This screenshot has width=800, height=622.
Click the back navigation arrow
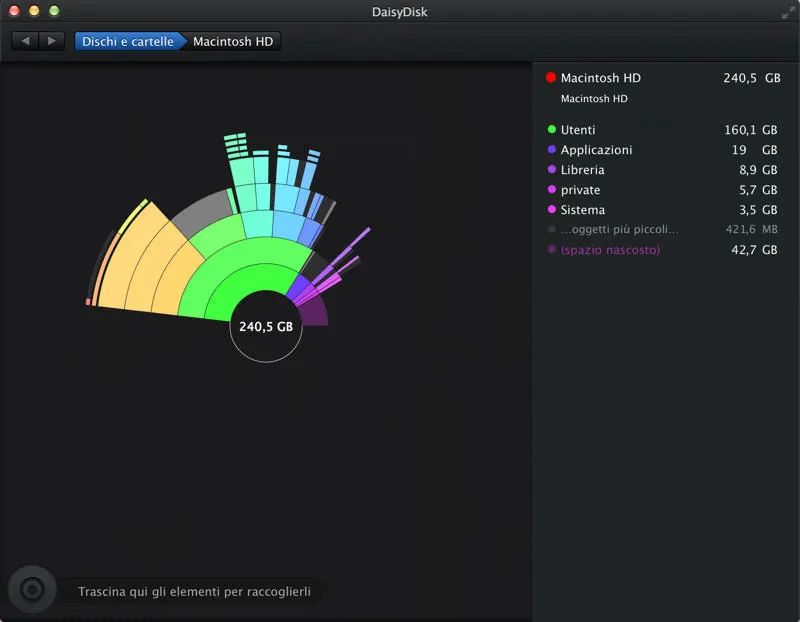[24, 41]
